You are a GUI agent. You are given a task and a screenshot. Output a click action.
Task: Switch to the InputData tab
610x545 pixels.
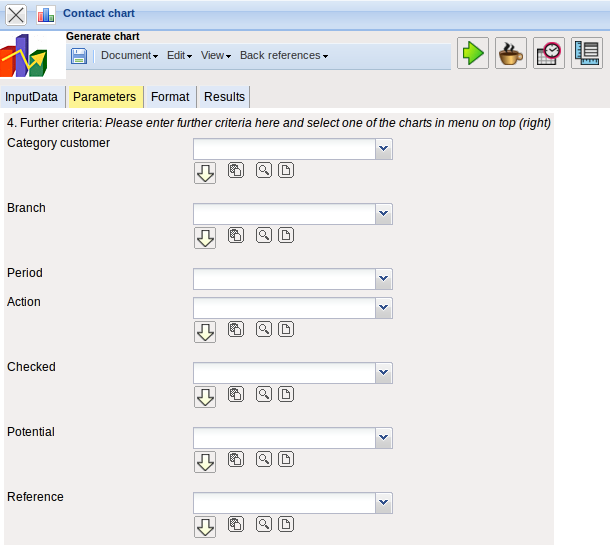[x=32, y=97]
